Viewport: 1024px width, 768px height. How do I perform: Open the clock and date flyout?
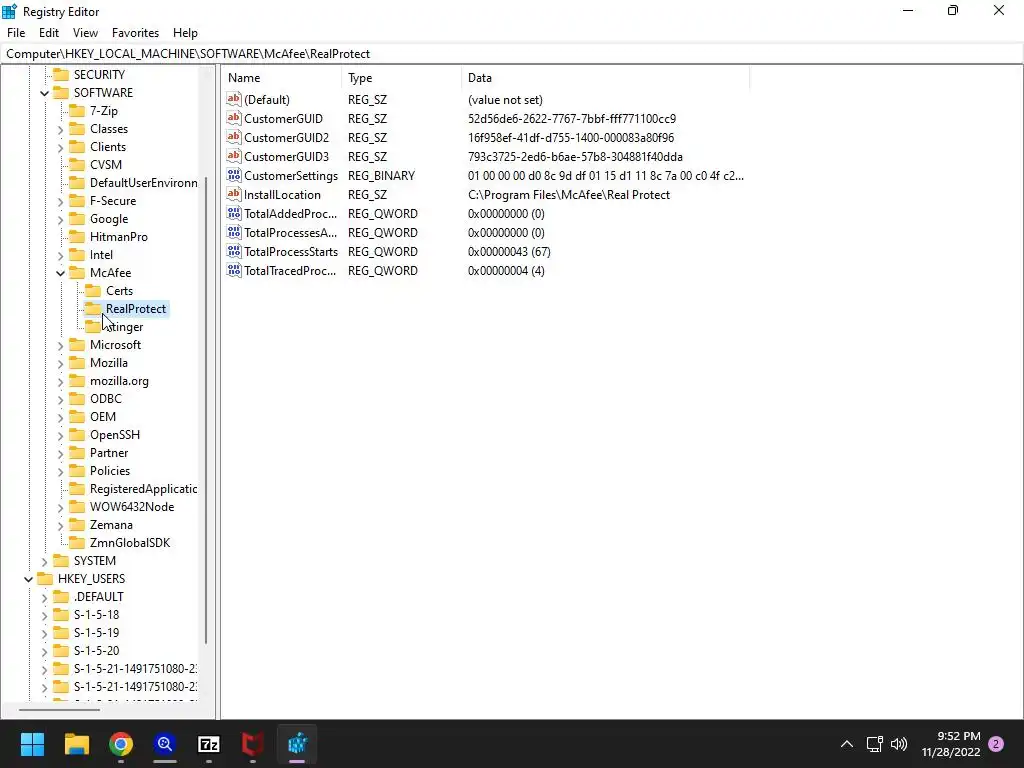(951, 744)
